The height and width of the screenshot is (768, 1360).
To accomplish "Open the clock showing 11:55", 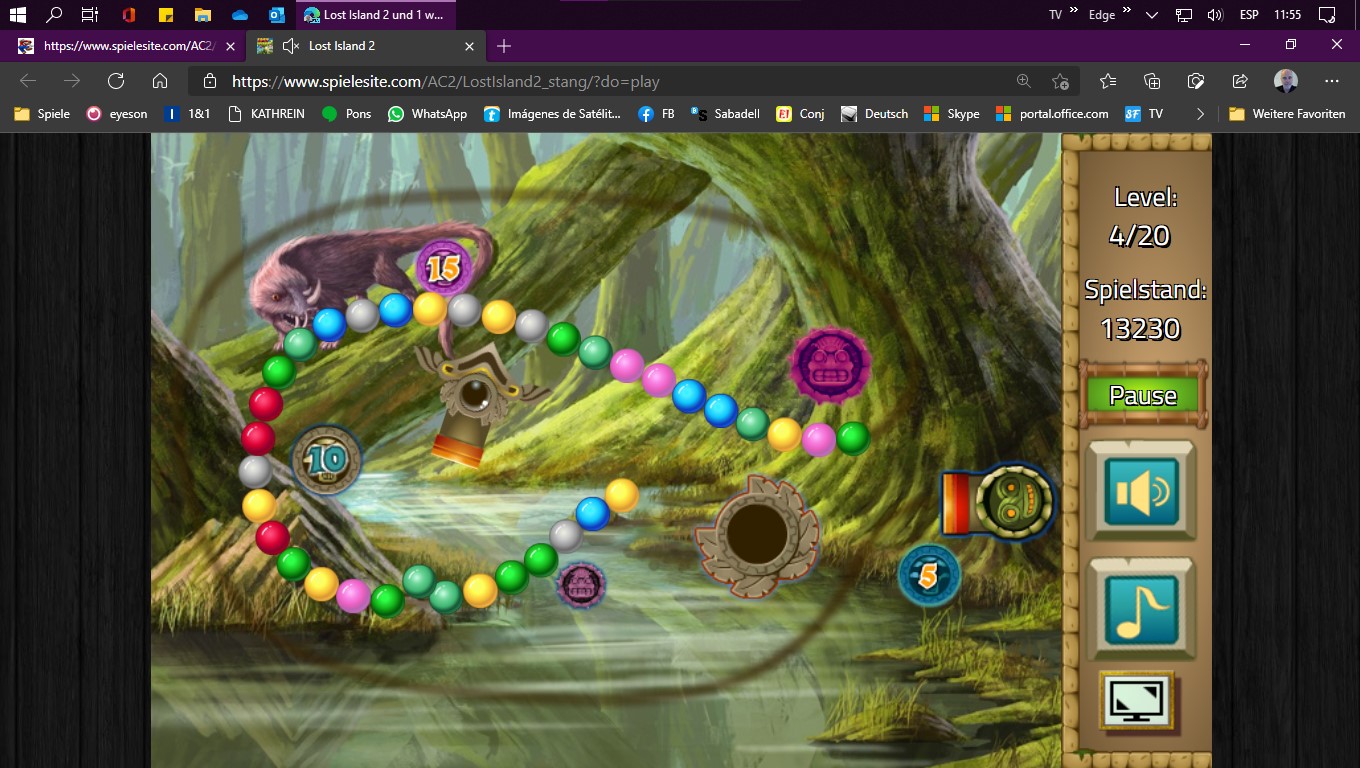I will point(1288,15).
